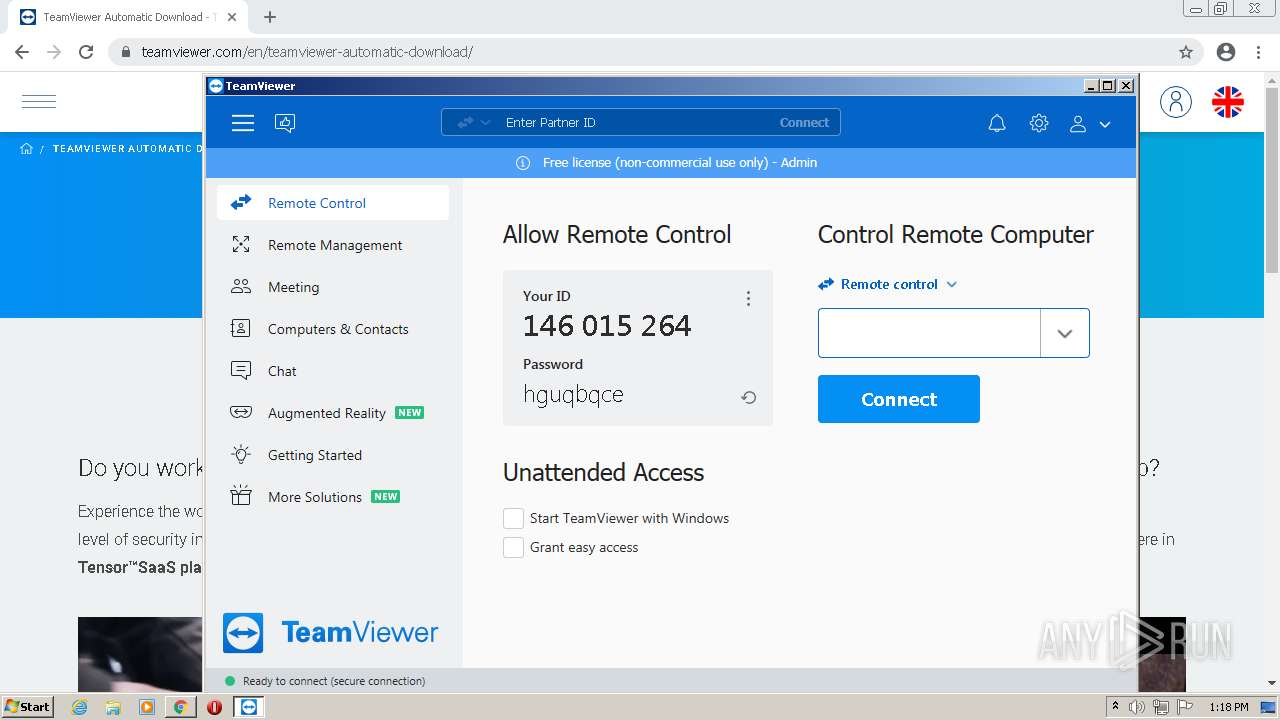Show hidden system tray icons
The image size is (1280, 720).
point(1115,707)
